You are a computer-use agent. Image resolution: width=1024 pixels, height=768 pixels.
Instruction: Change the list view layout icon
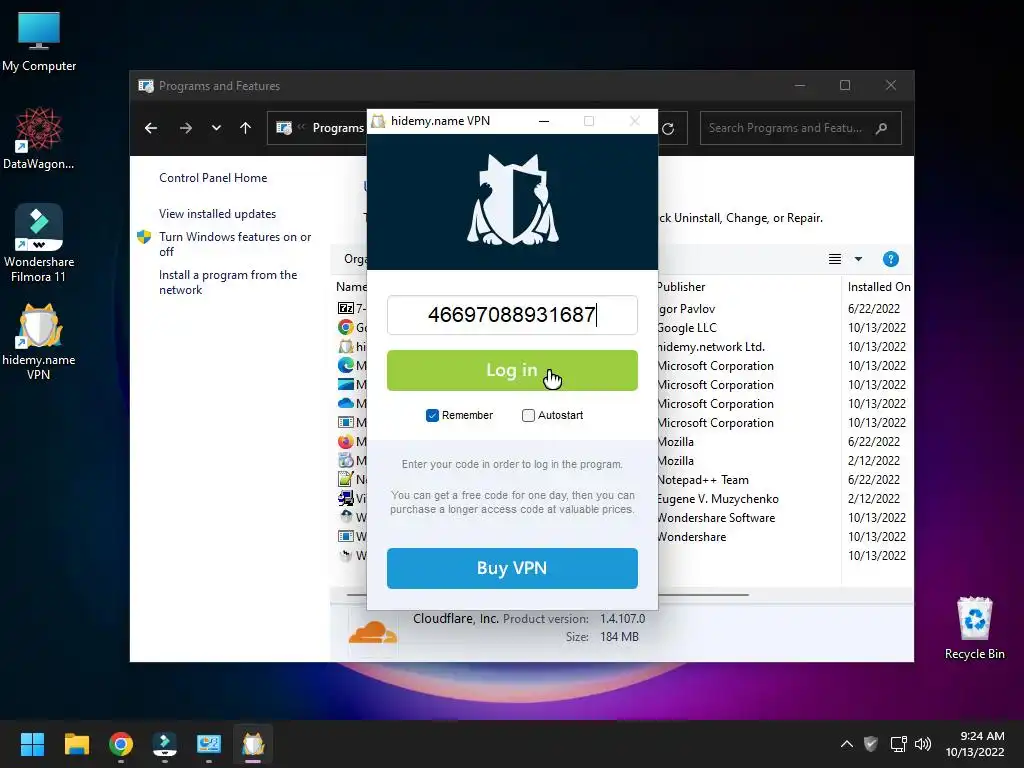835,259
